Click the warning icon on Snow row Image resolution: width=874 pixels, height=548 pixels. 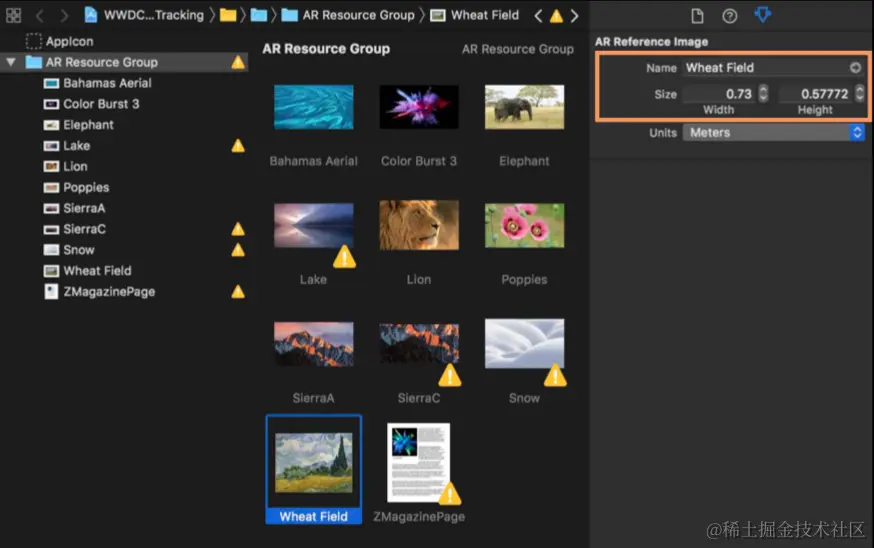(238, 250)
